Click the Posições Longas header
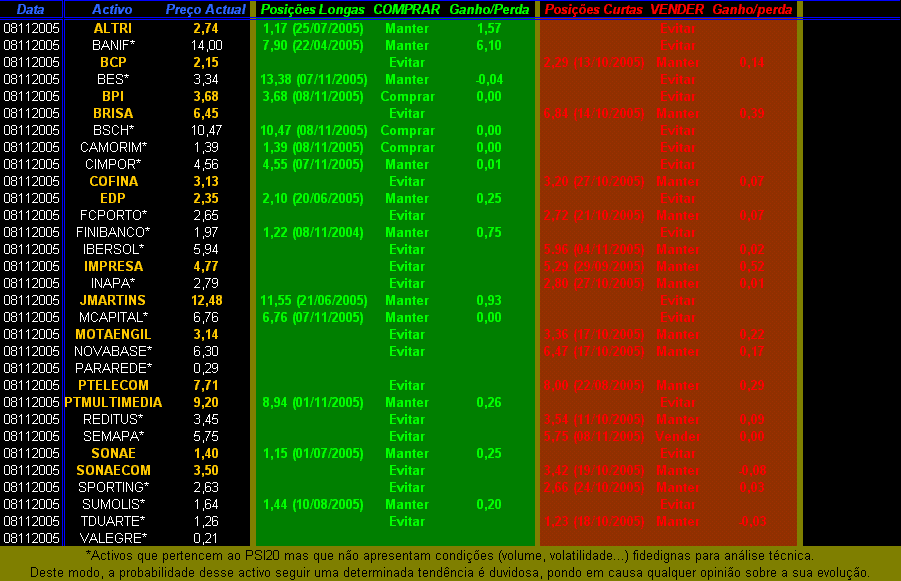Image resolution: width=901 pixels, height=581 pixels. [x=313, y=9]
